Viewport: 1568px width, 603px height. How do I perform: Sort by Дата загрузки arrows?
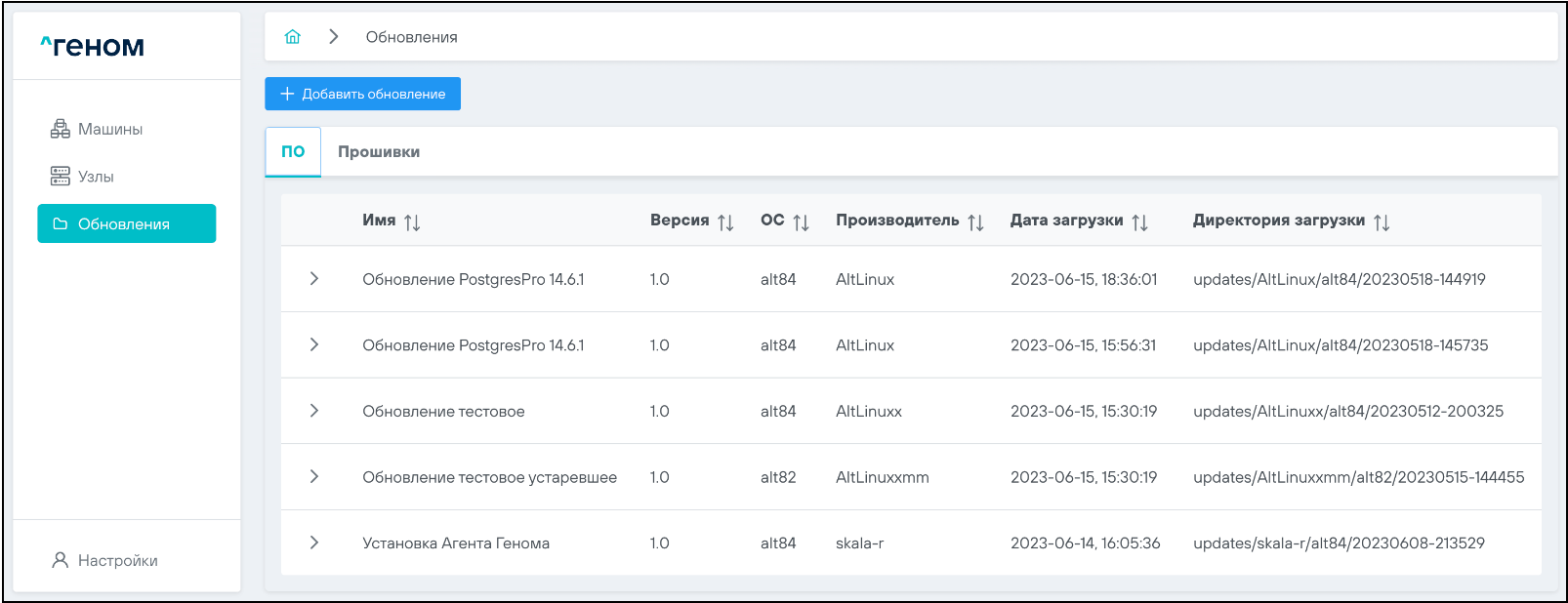[x=1139, y=222]
